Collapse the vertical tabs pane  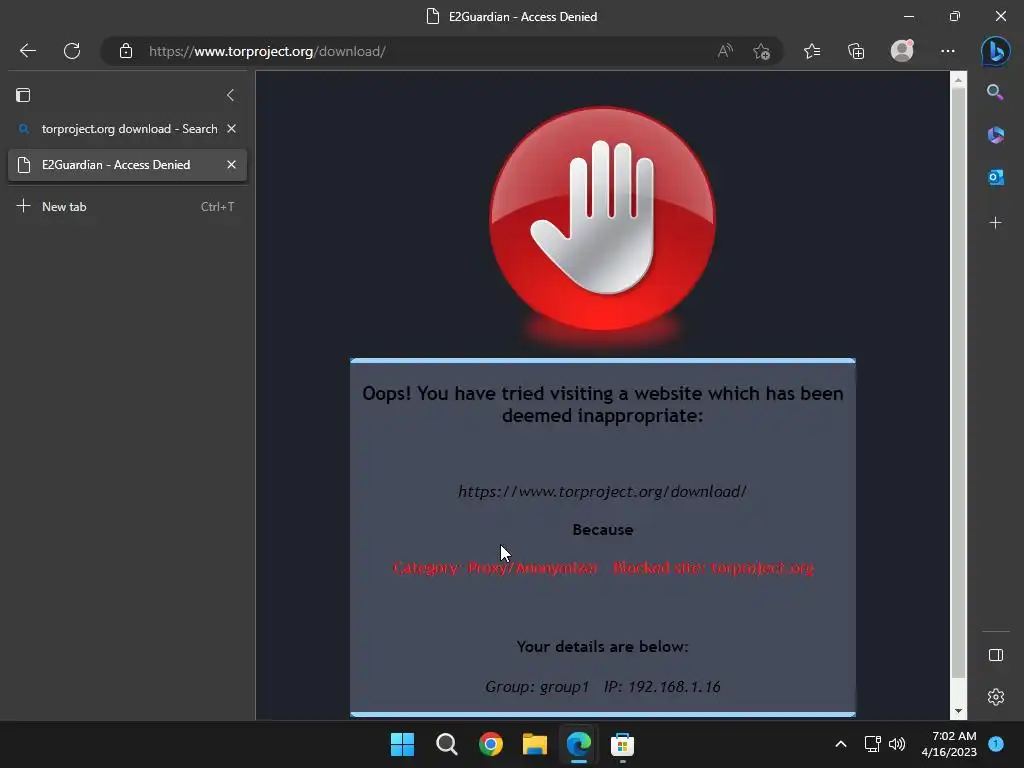coord(230,95)
